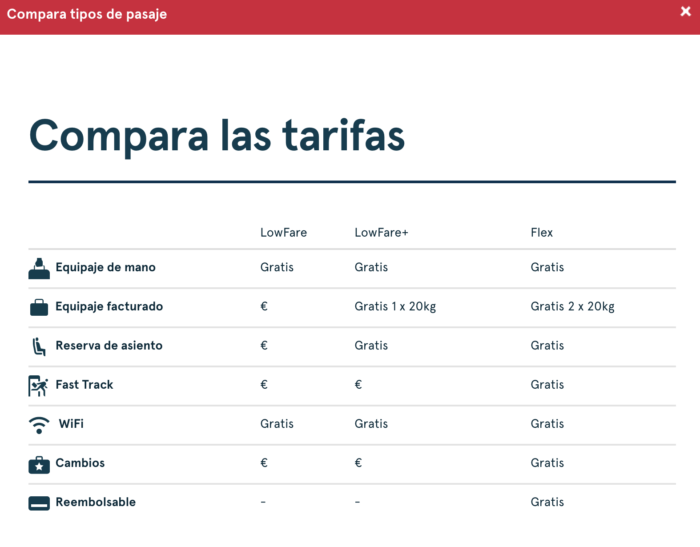
Task: Click LowFare+ Gratis in WiFi row
Action: click(x=371, y=424)
